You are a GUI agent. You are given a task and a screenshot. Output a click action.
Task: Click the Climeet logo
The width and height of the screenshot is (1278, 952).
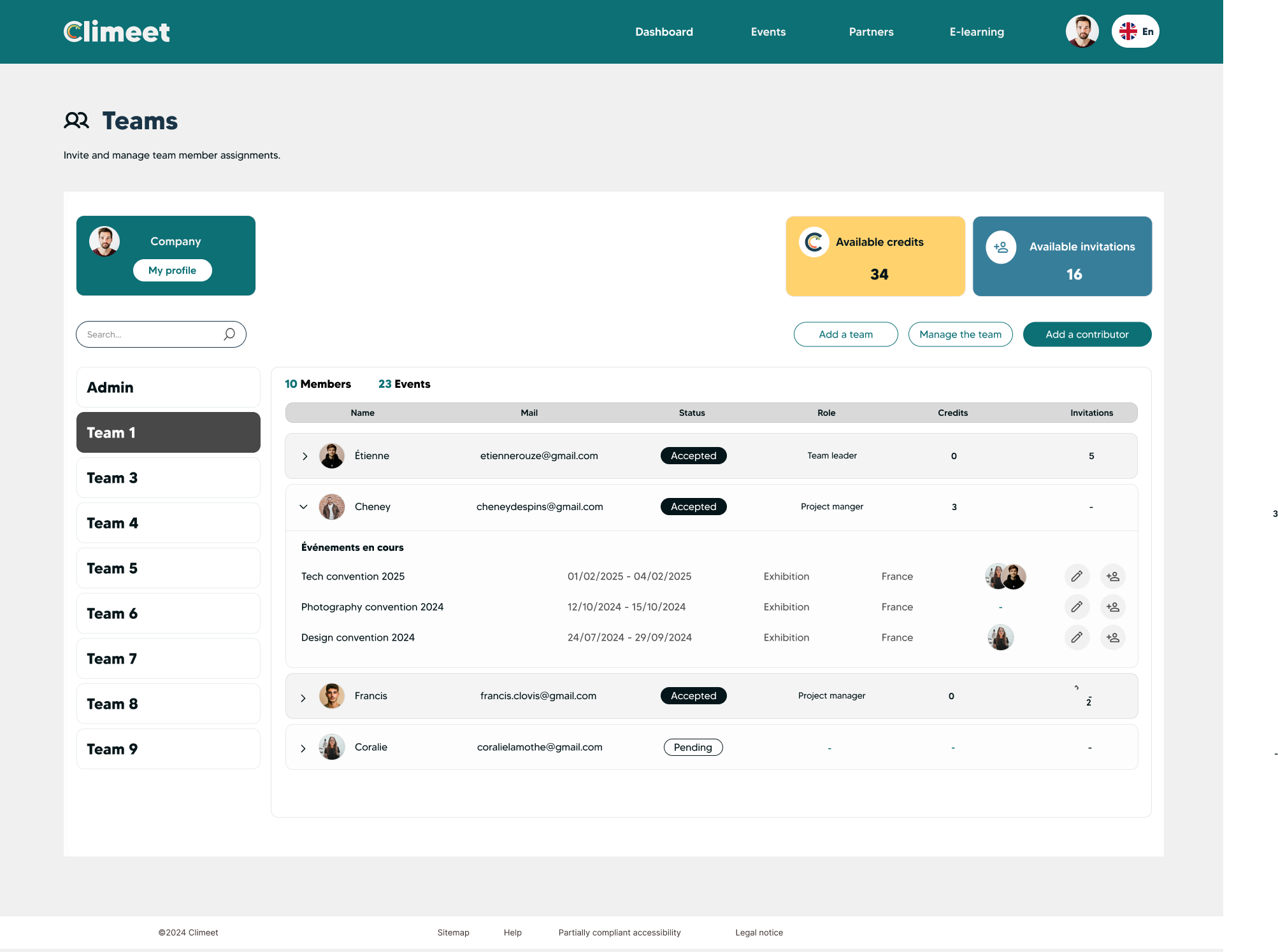click(117, 32)
